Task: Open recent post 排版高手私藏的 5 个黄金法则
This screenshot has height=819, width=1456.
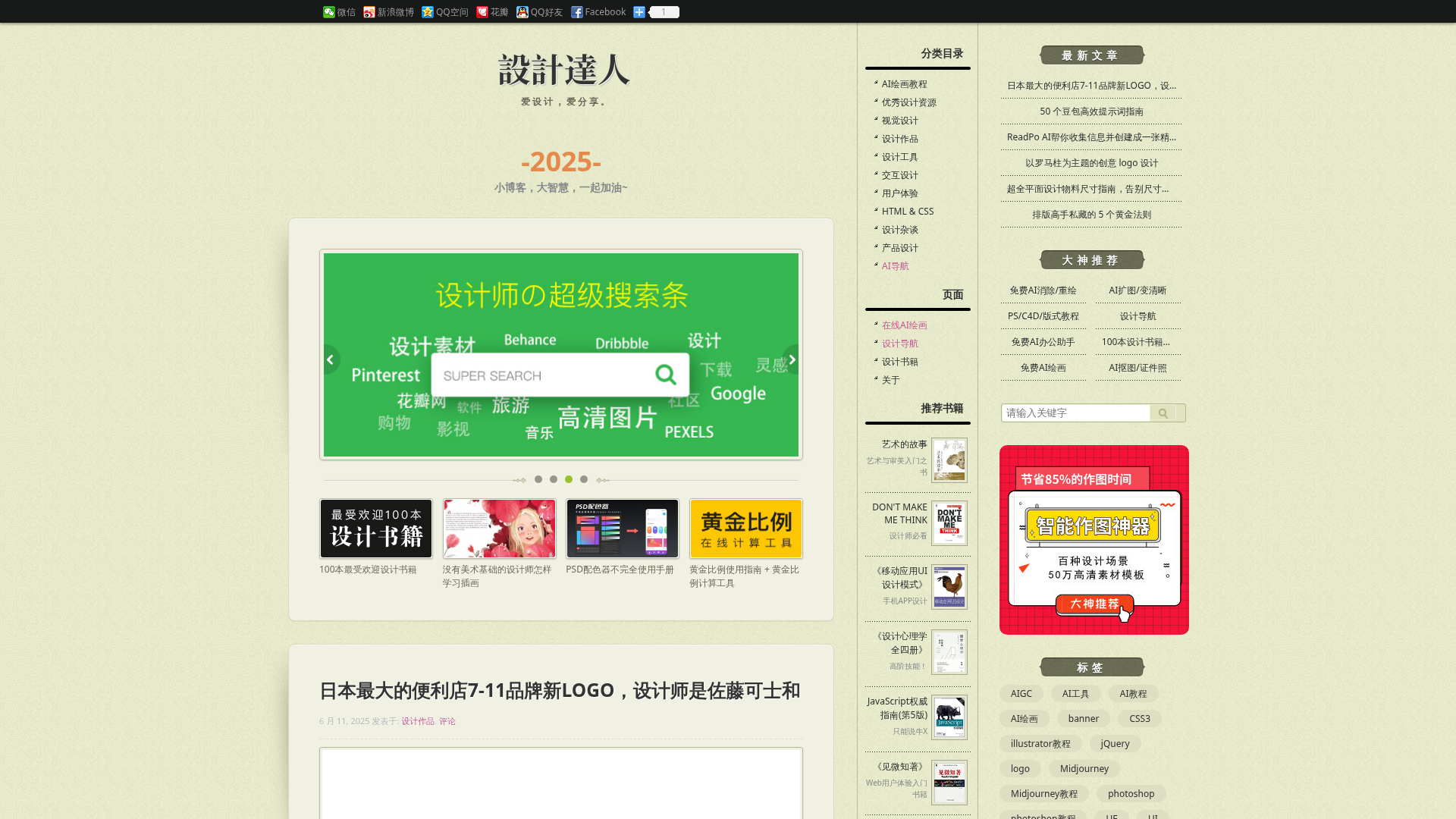Action: click(1091, 215)
